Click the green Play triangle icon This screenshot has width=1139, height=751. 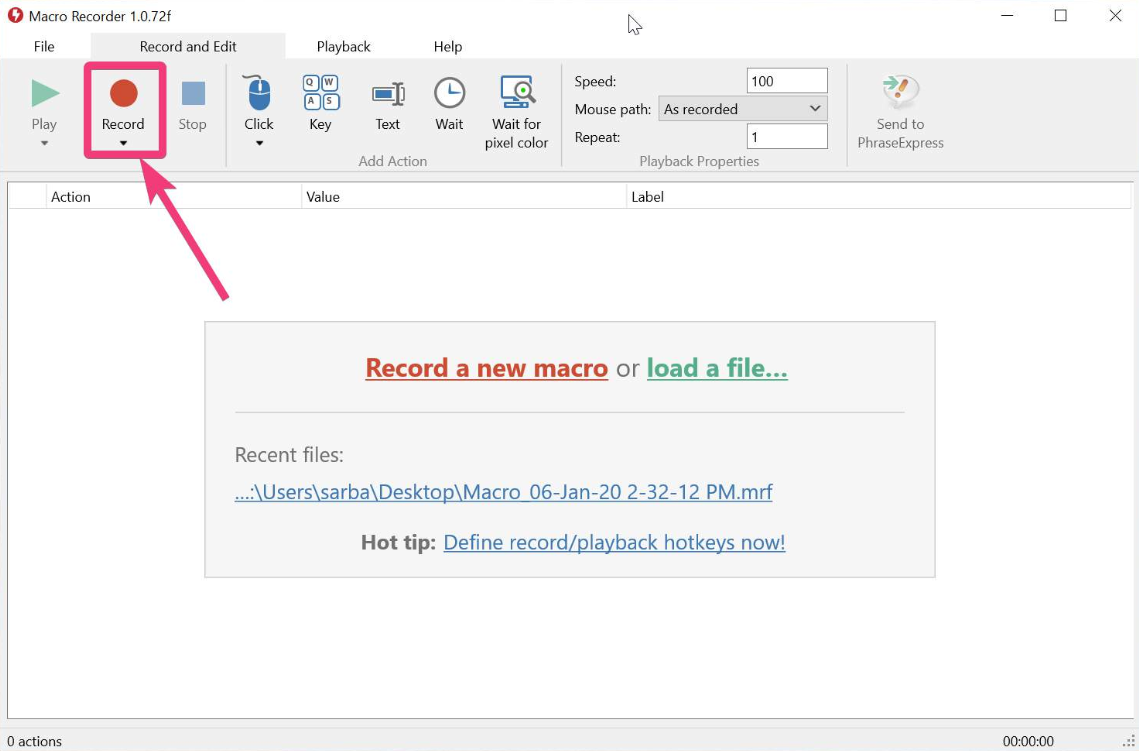45,94
